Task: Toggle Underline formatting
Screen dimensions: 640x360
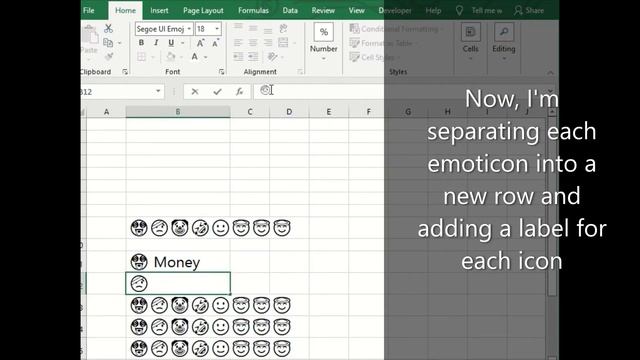Action: [171, 43]
